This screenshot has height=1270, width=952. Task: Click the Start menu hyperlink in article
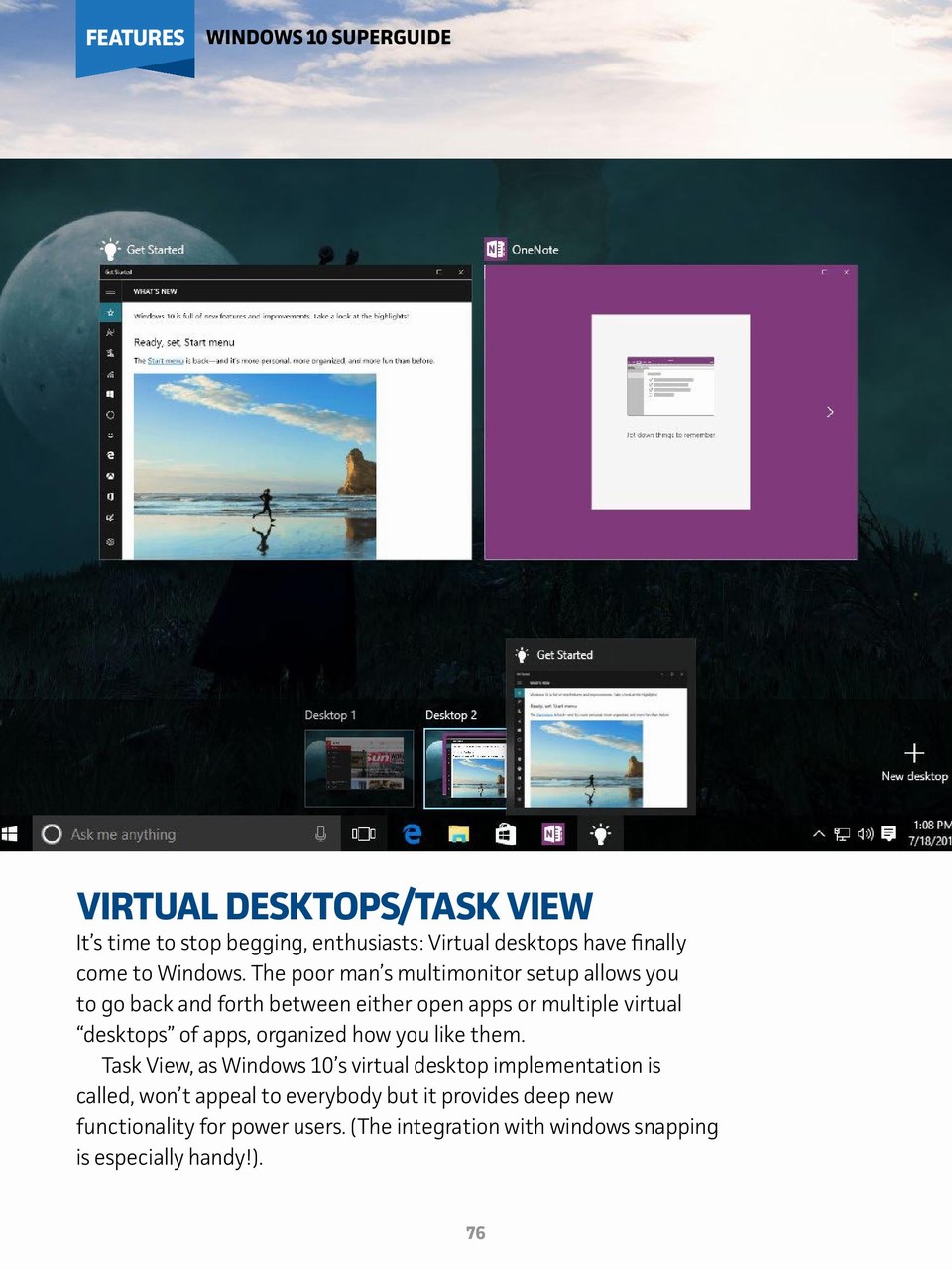pyautogui.click(x=166, y=361)
